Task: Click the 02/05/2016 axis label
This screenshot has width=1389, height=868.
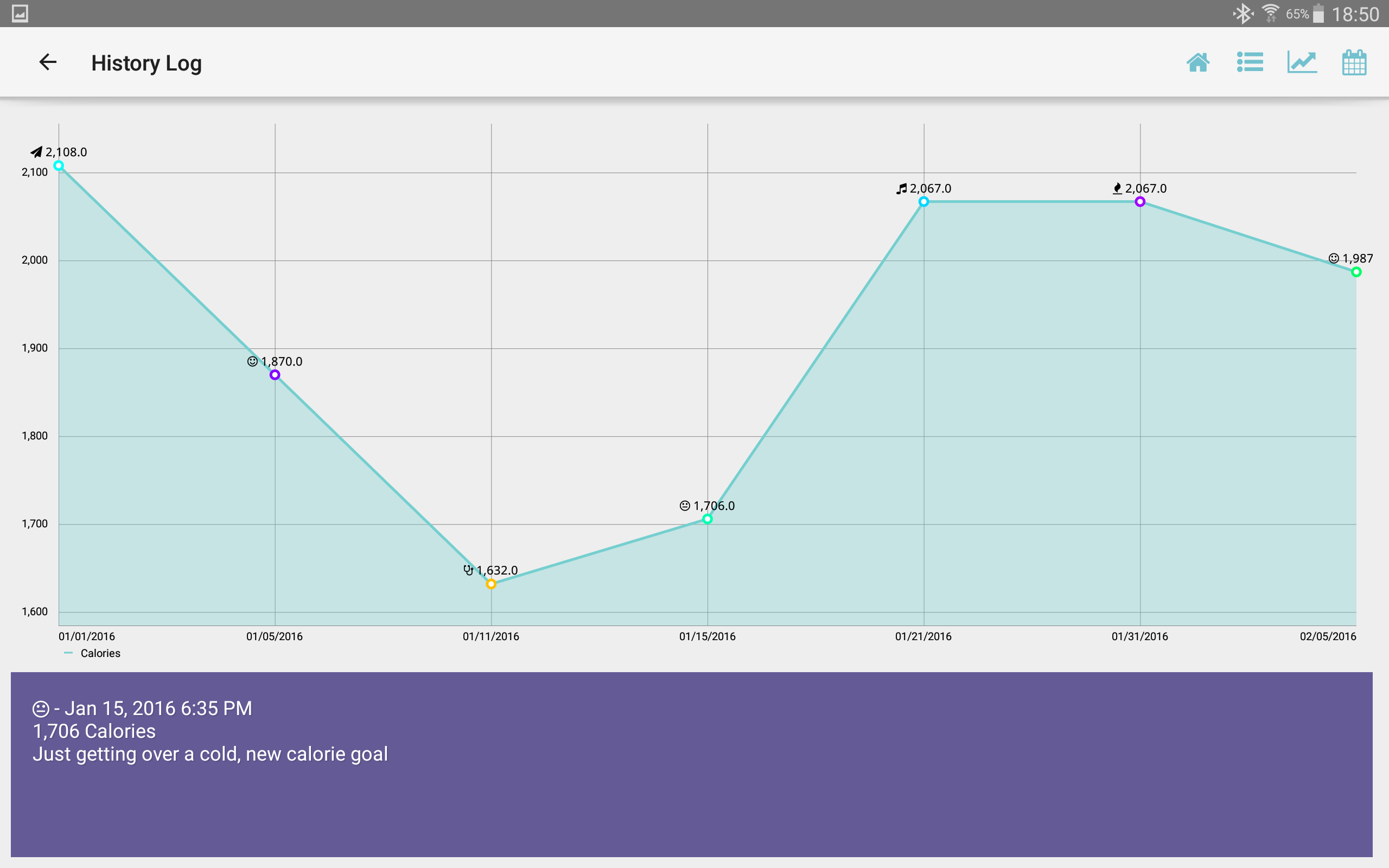Action: coord(1328,636)
